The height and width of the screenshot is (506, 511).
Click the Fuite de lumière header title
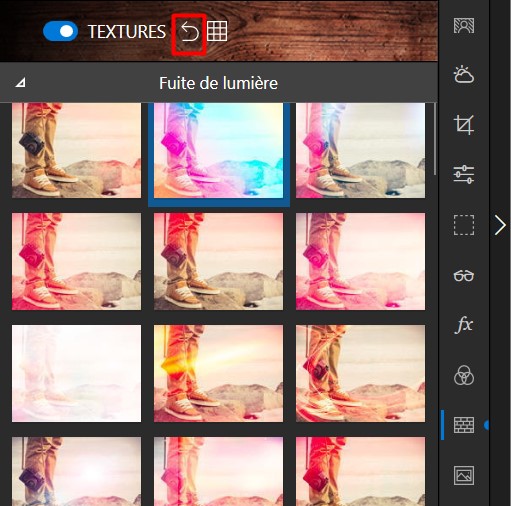218,83
